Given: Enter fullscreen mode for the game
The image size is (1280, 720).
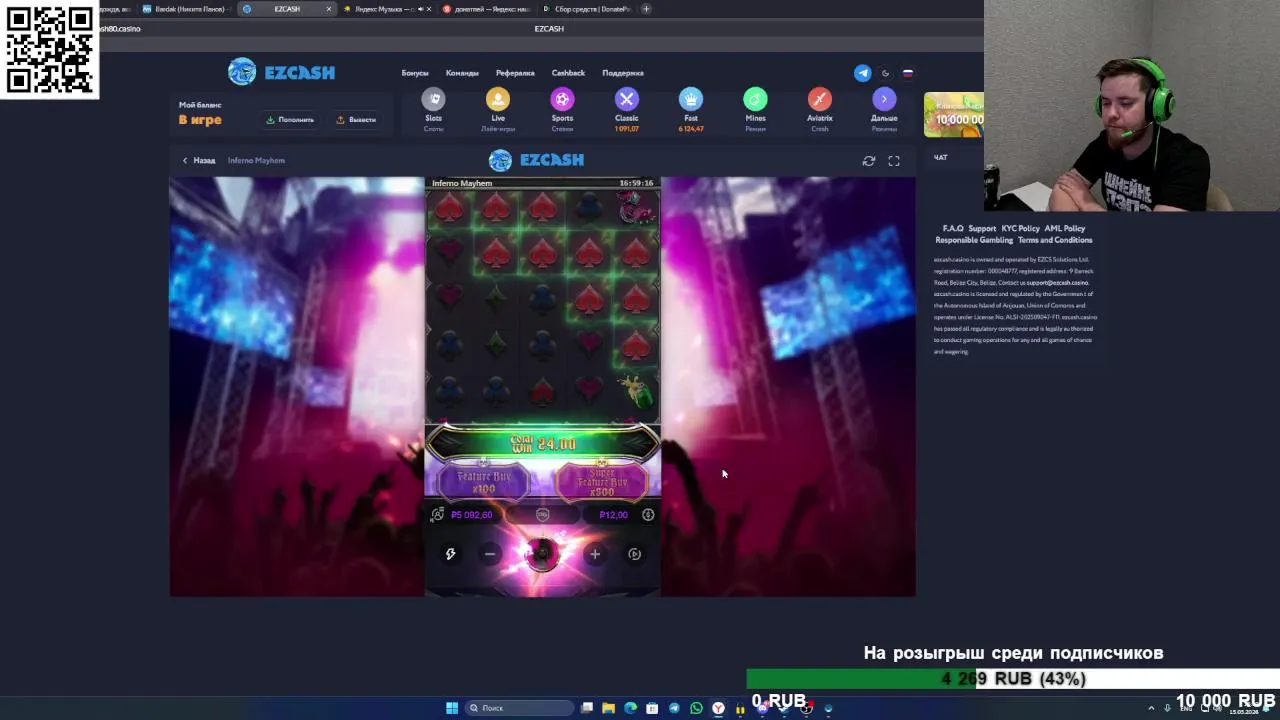Looking at the screenshot, I should [894, 160].
